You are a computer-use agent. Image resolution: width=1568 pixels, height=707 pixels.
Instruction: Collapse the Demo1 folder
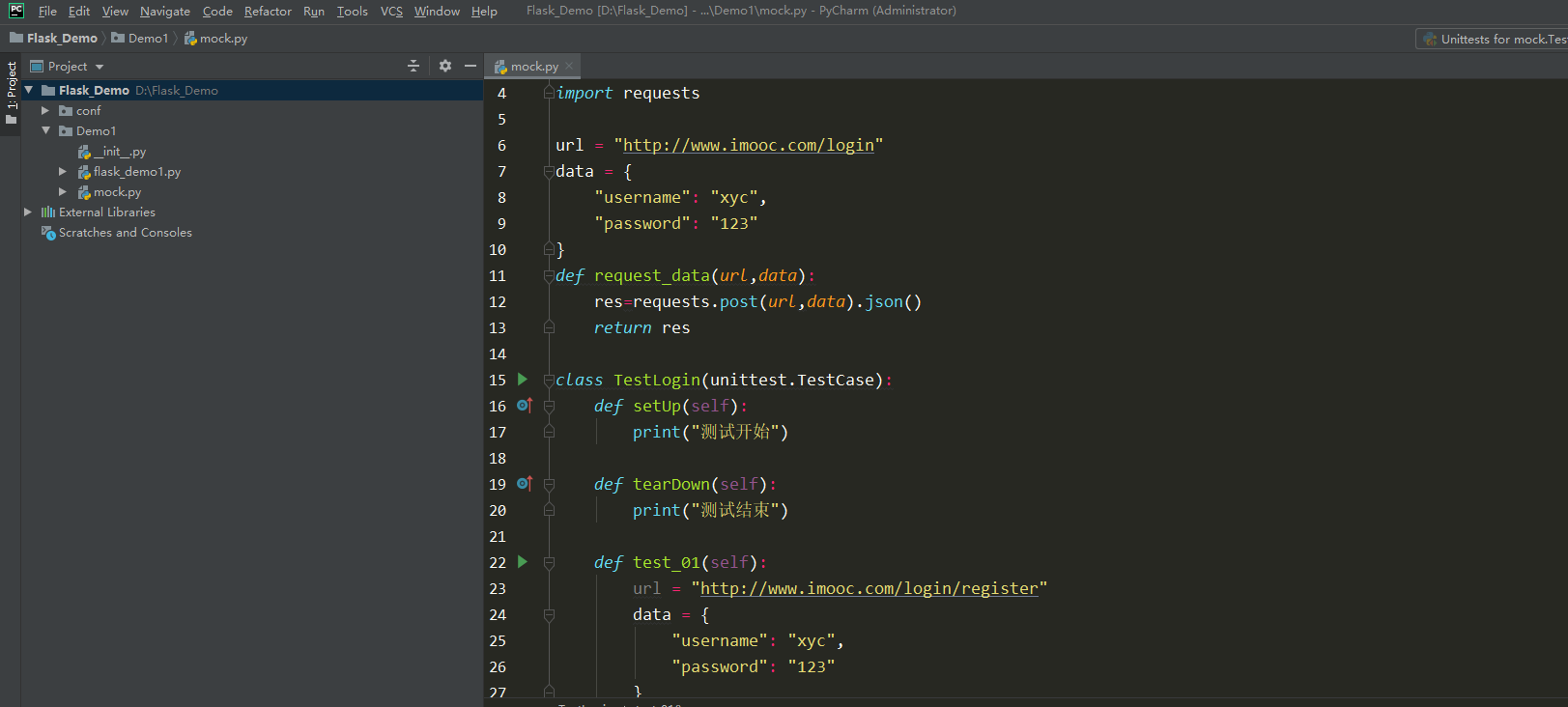[x=45, y=131]
